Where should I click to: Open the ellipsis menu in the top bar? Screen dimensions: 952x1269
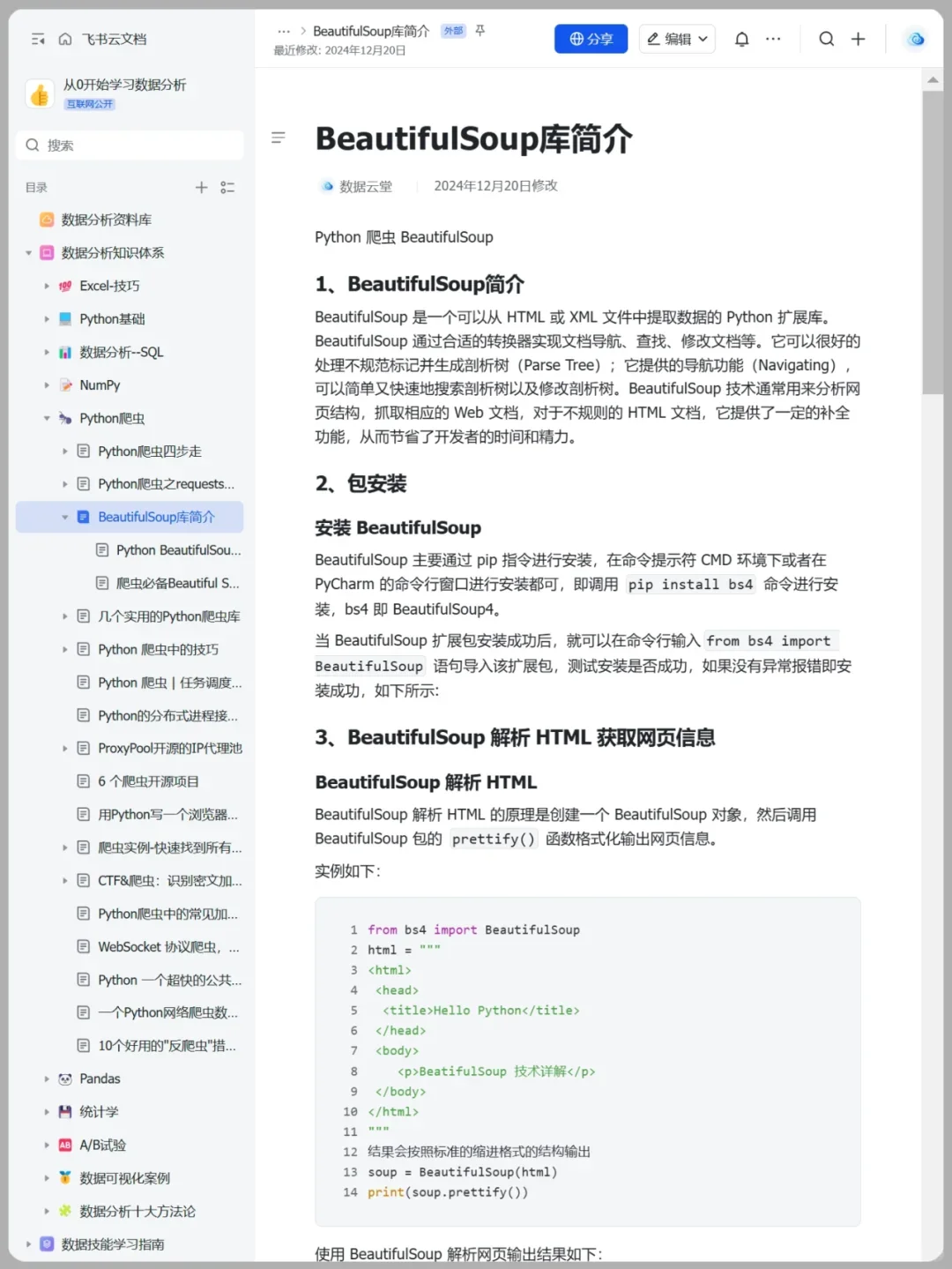coord(773,39)
